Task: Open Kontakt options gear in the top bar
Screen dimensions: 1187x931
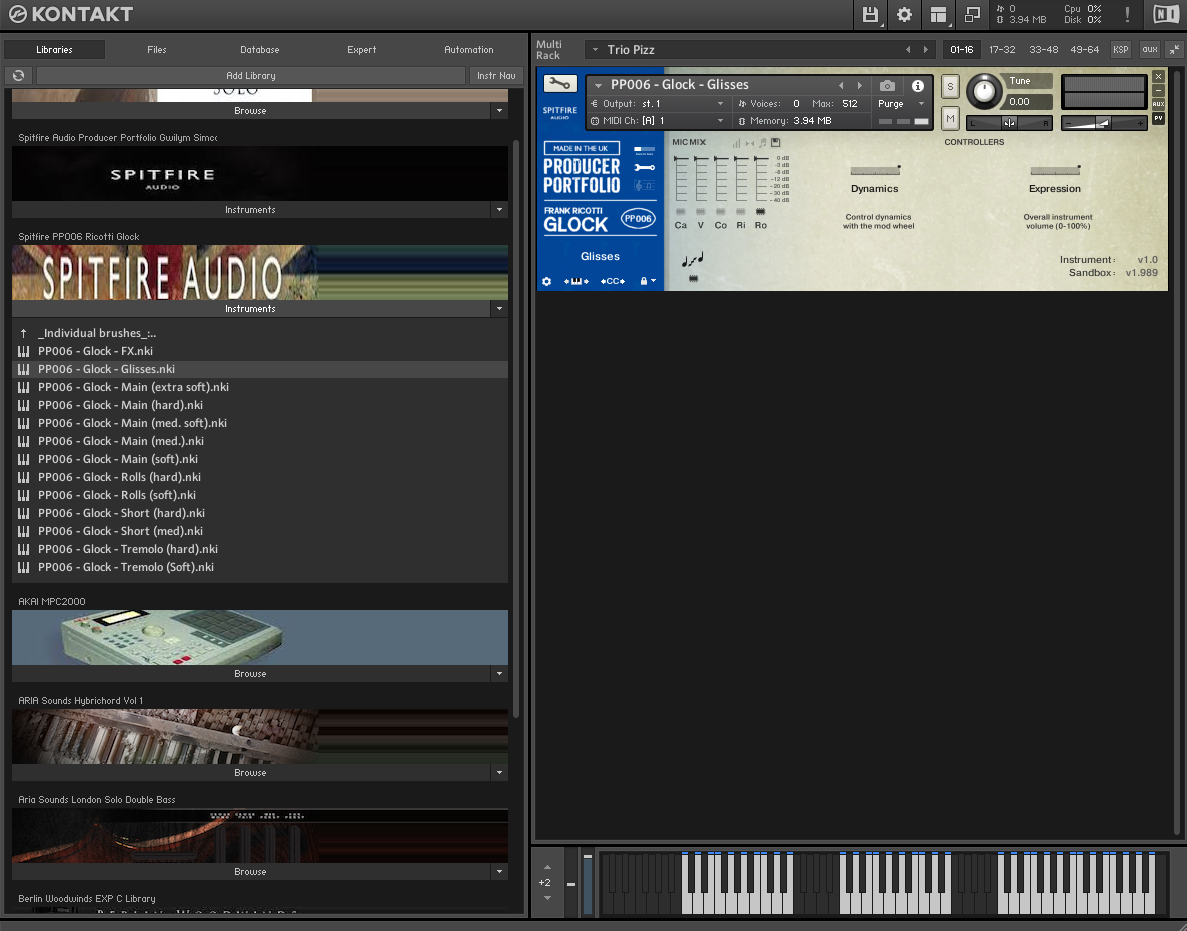Action: point(904,14)
